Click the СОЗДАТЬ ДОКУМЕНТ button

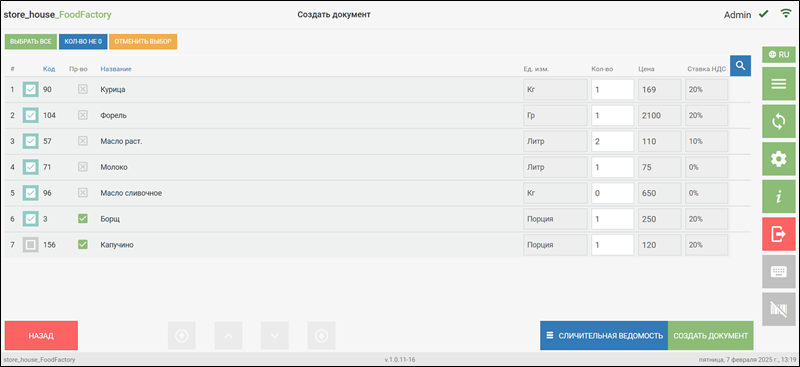point(711,335)
